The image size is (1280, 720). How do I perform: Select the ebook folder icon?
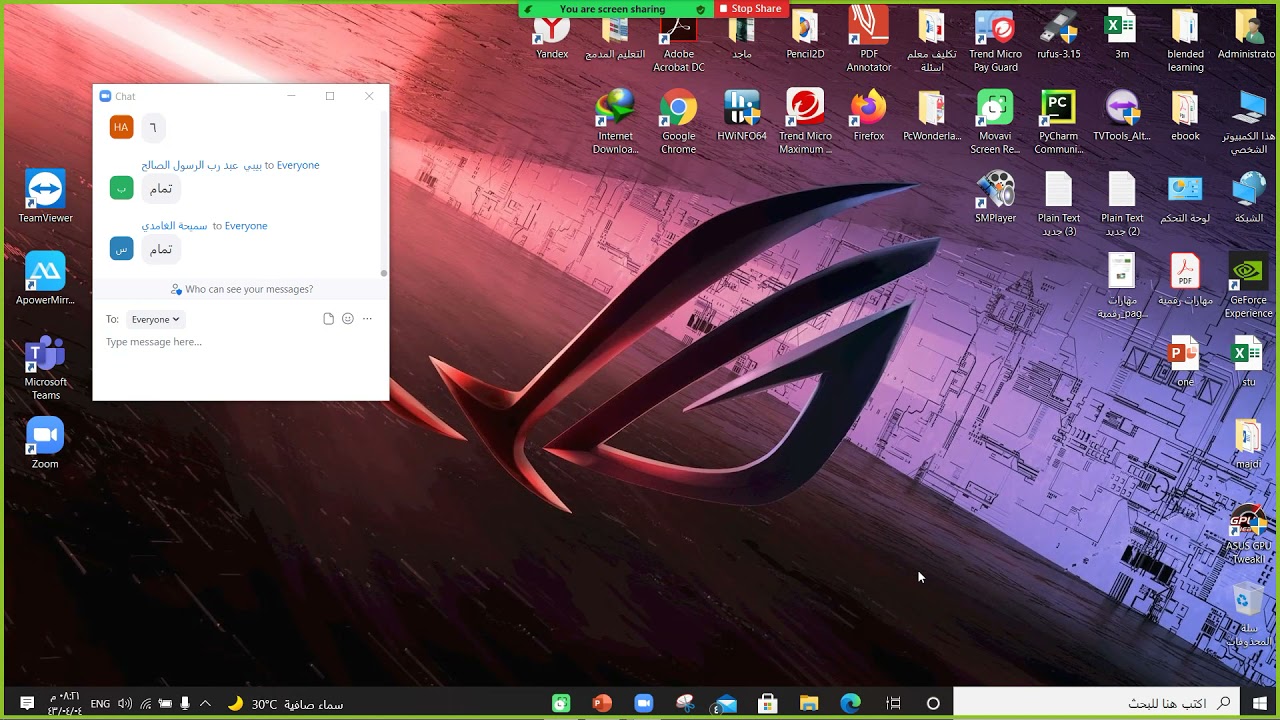pyautogui.click(x=1185, y=116)
